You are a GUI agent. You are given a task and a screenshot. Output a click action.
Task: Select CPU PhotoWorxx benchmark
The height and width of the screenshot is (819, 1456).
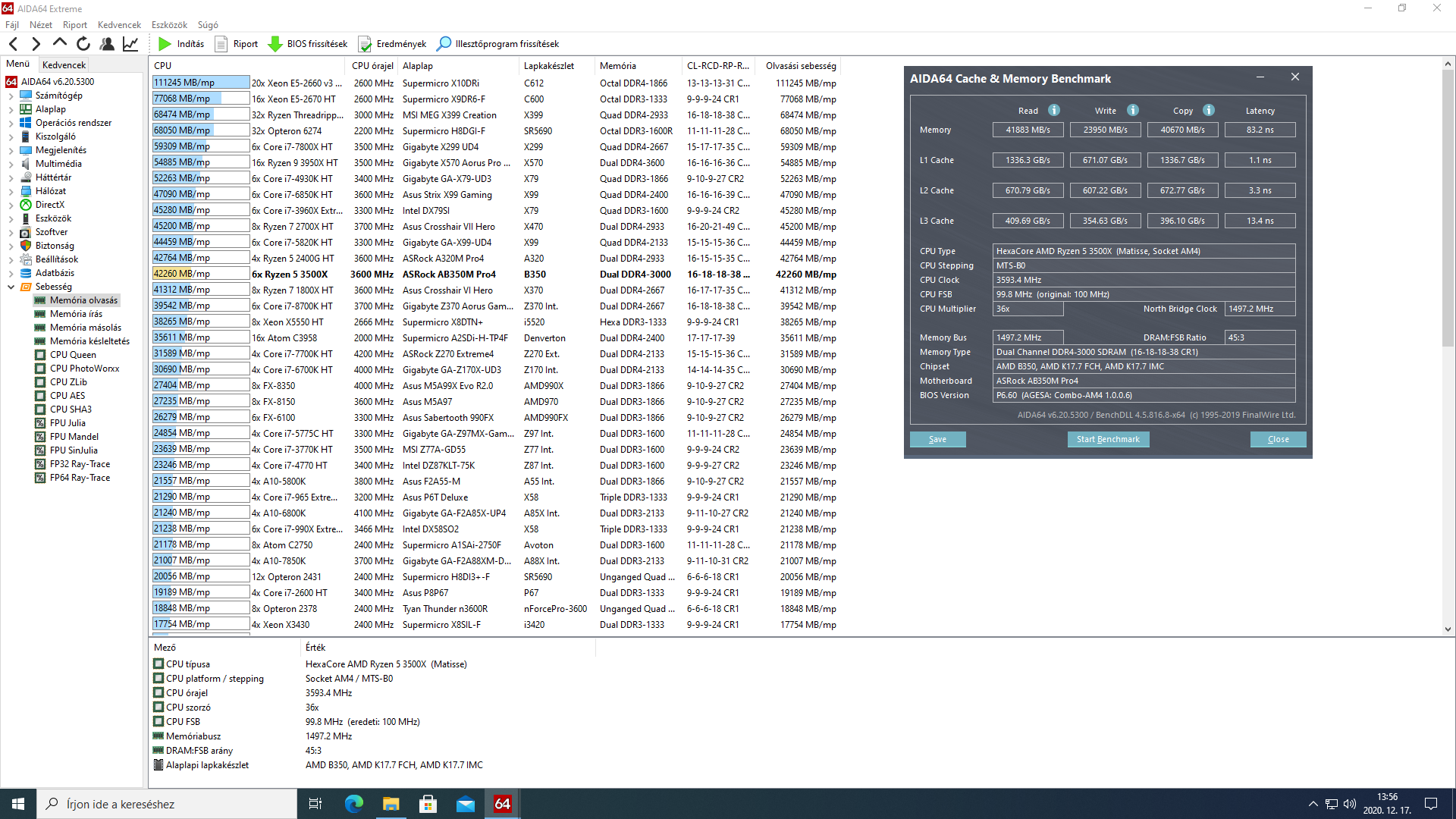coord(84,369)
